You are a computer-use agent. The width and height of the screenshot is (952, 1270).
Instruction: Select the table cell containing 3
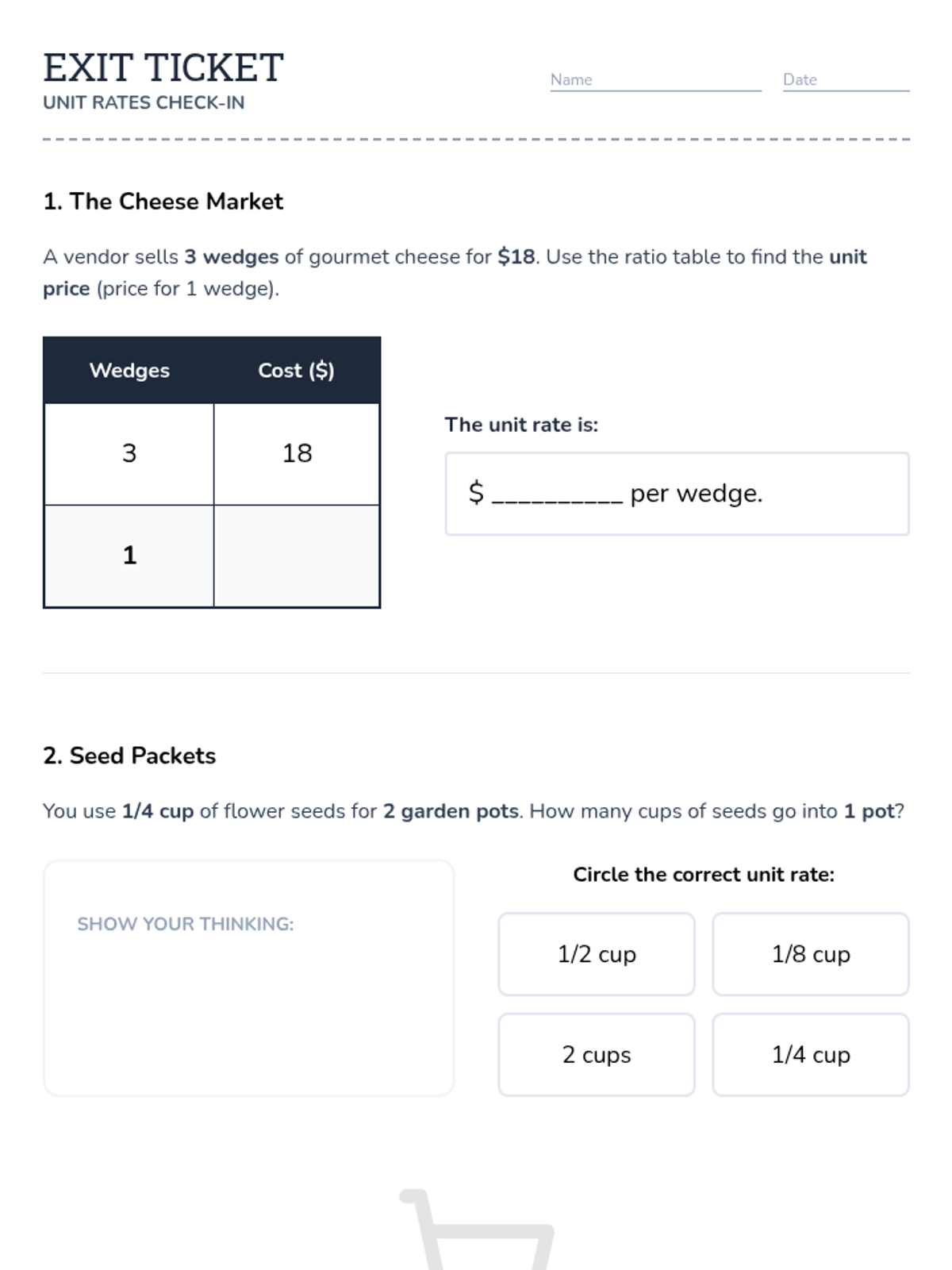[129, 453]
